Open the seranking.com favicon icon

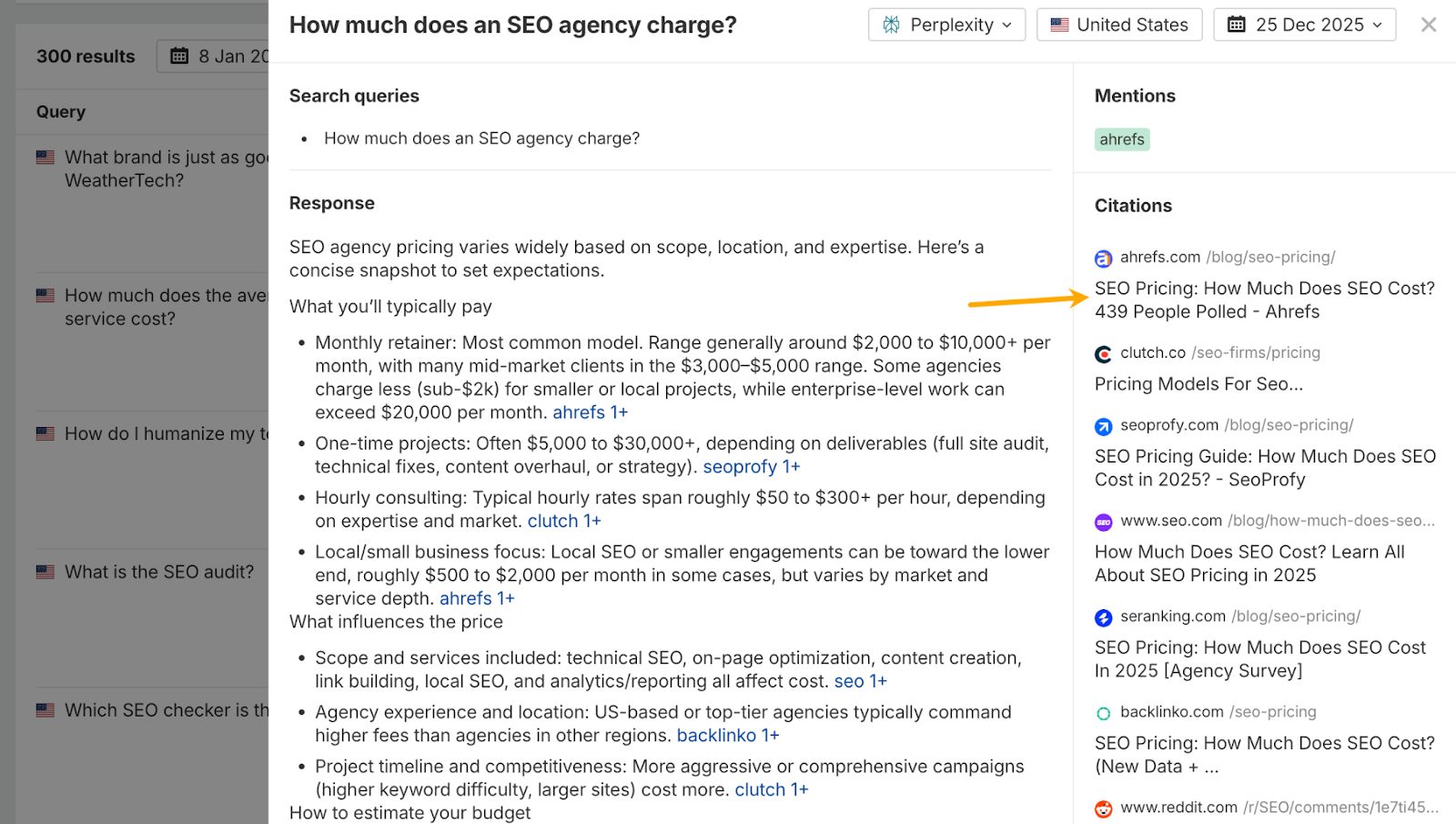pos(1104,616)
